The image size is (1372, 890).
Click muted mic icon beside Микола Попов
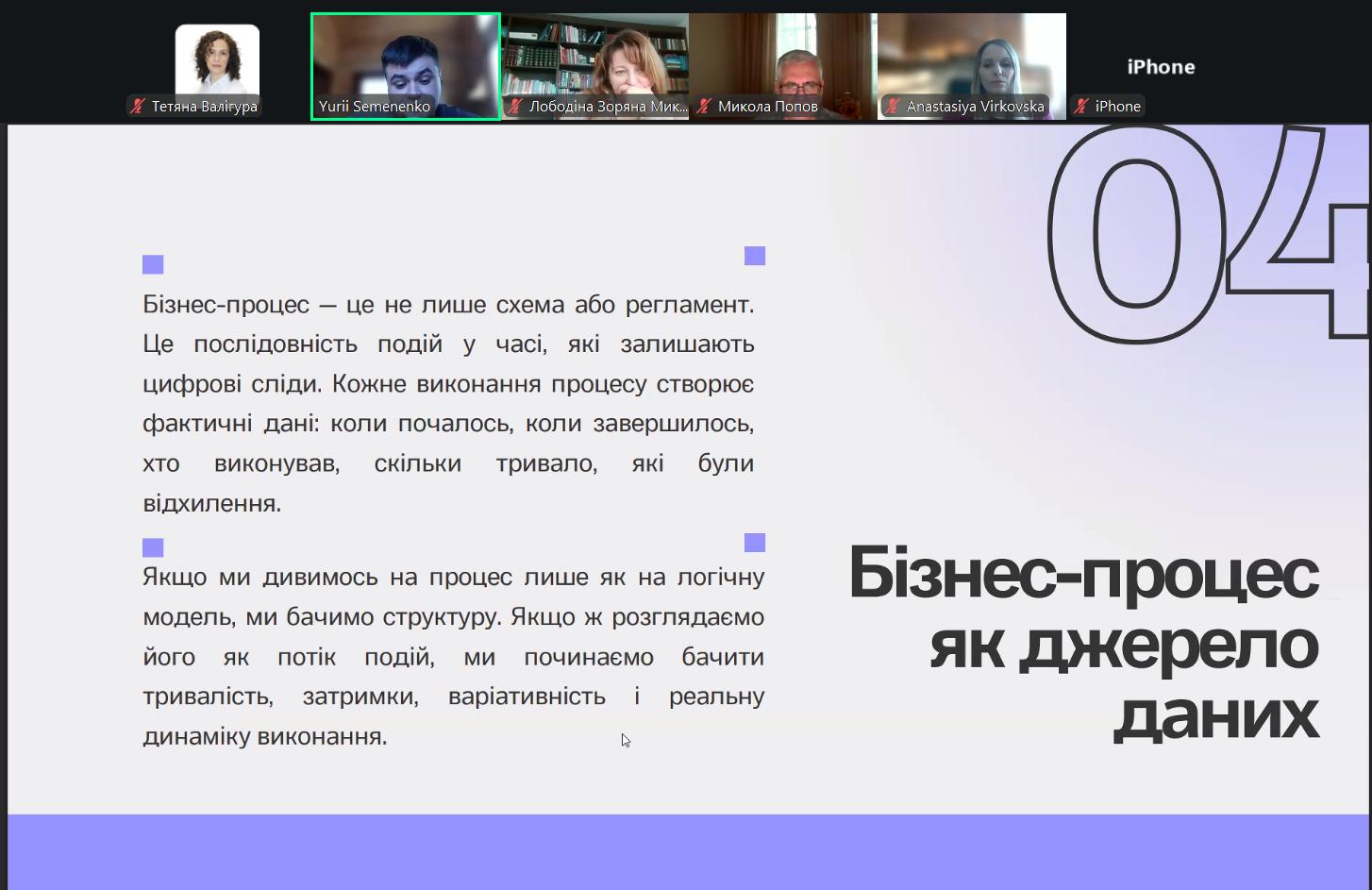pos(704,107)
